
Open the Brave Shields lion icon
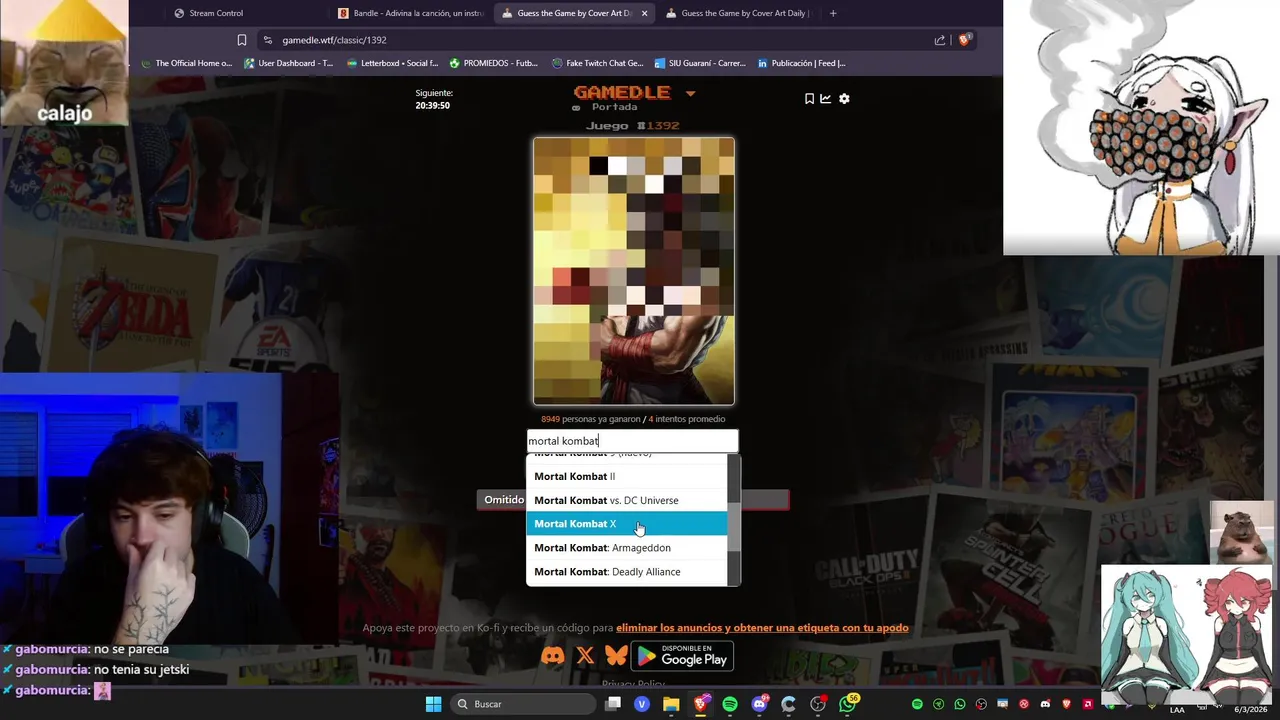point(965,40)
